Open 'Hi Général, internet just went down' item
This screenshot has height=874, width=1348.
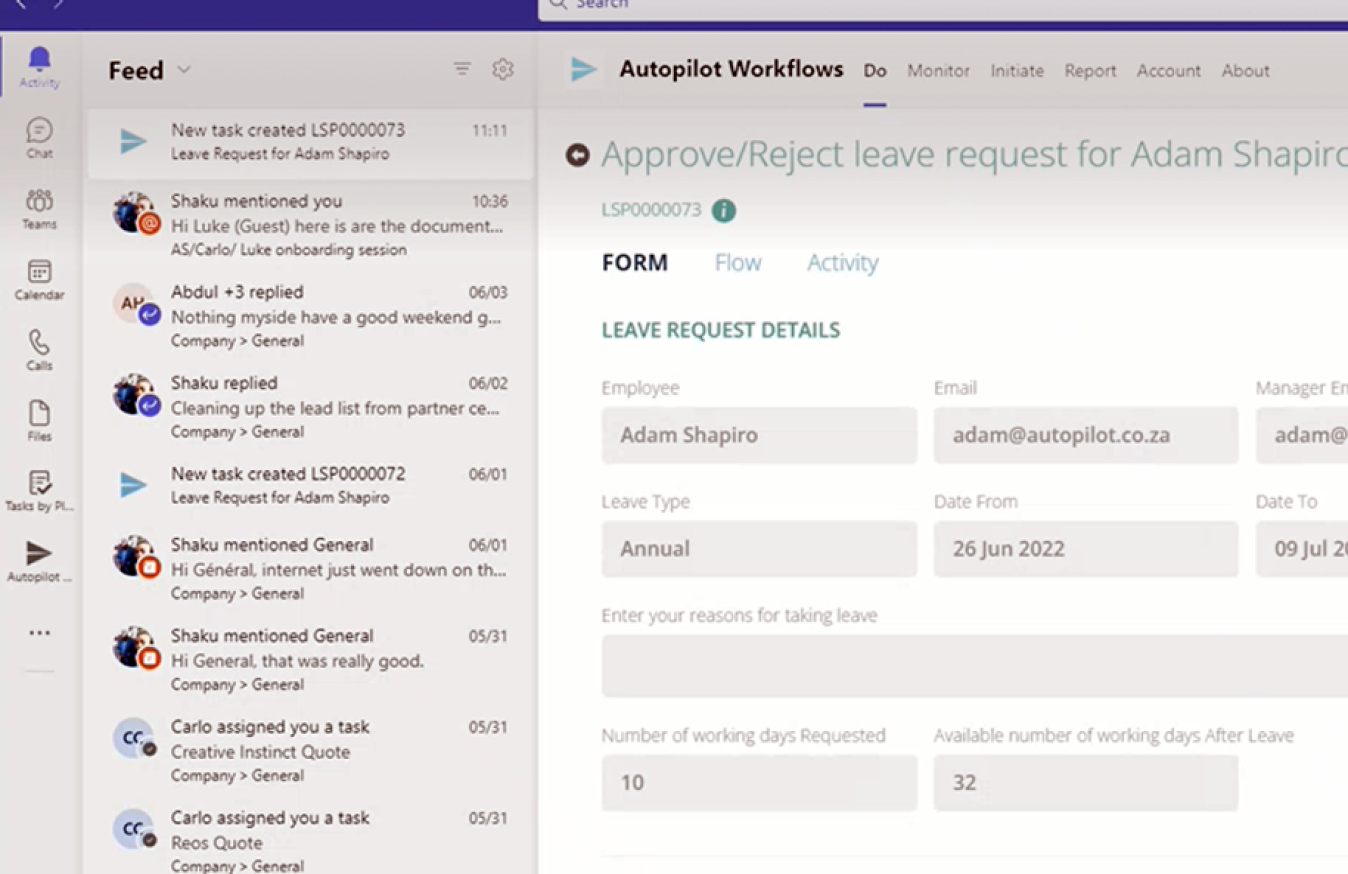point(311,569)
